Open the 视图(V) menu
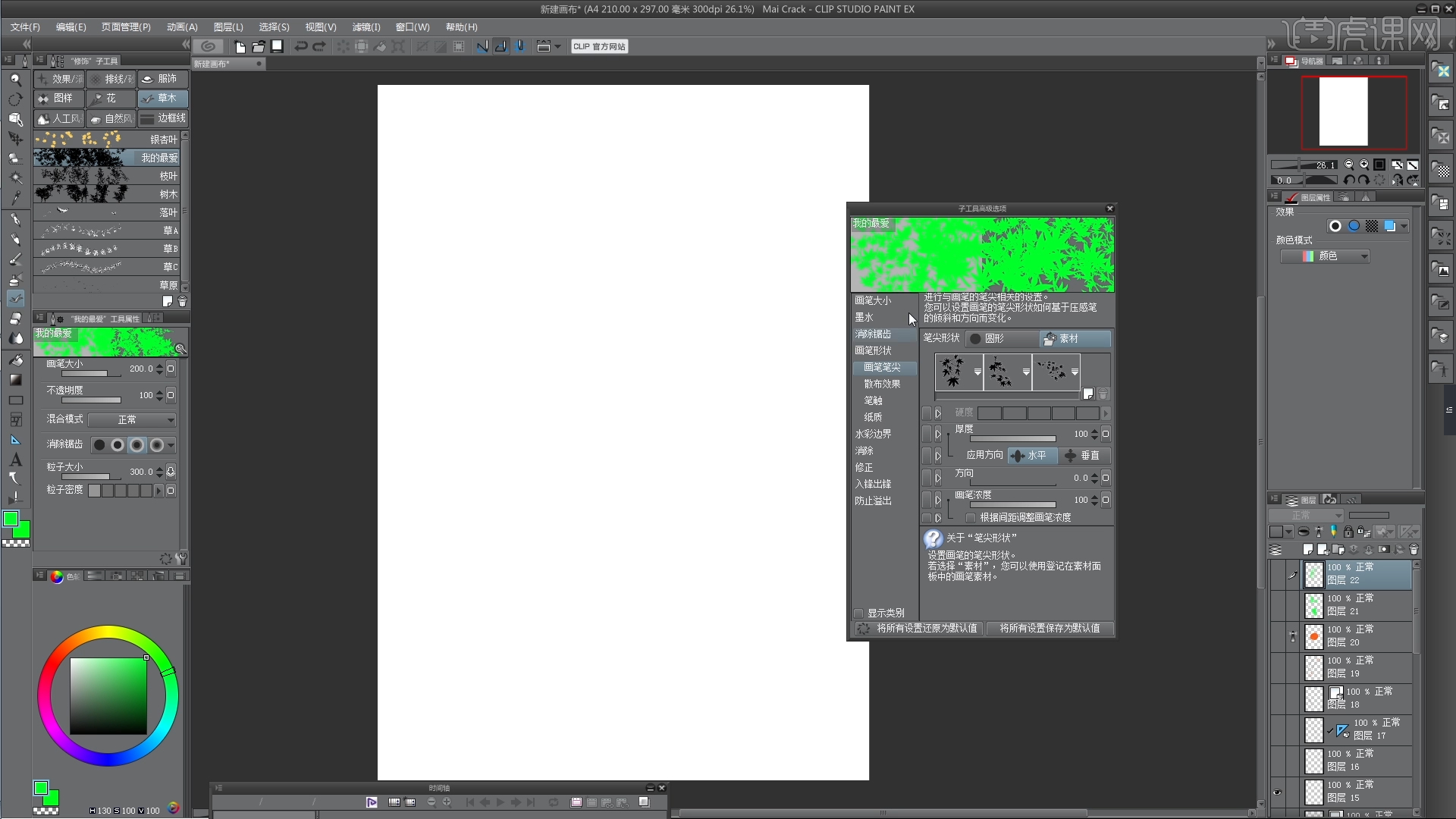 coord(320,27)
